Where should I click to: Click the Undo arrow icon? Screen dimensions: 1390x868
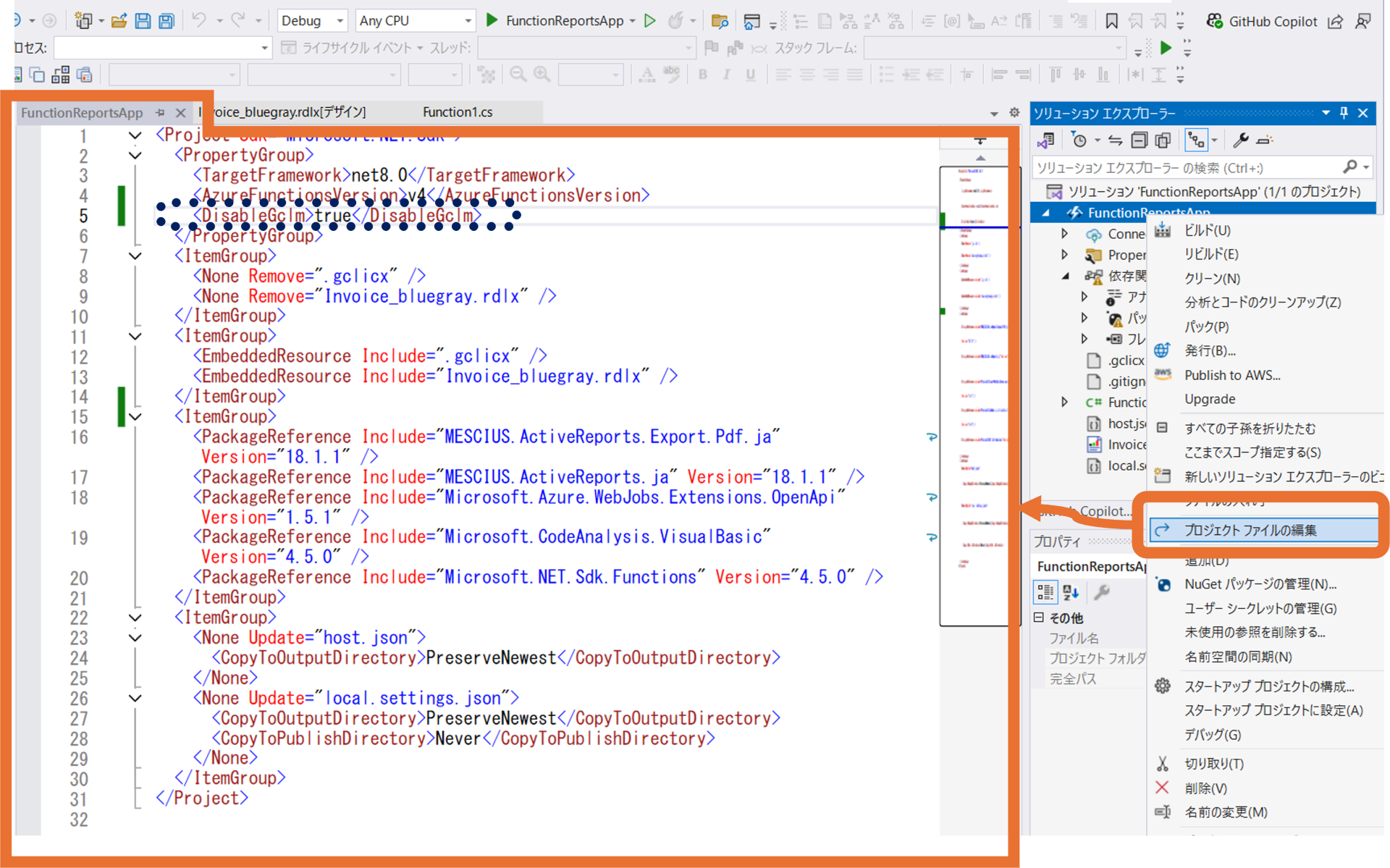point(198,20)
